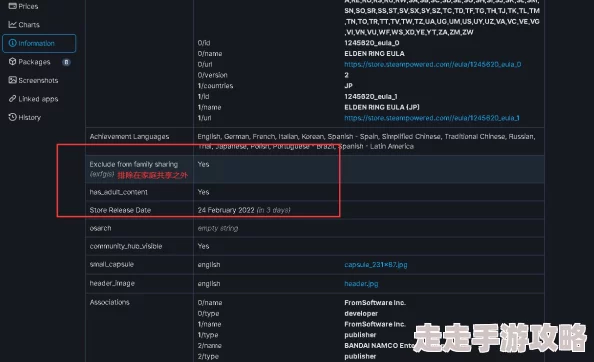Click the '0/url' key
The image size is (594, 362).
205,64
